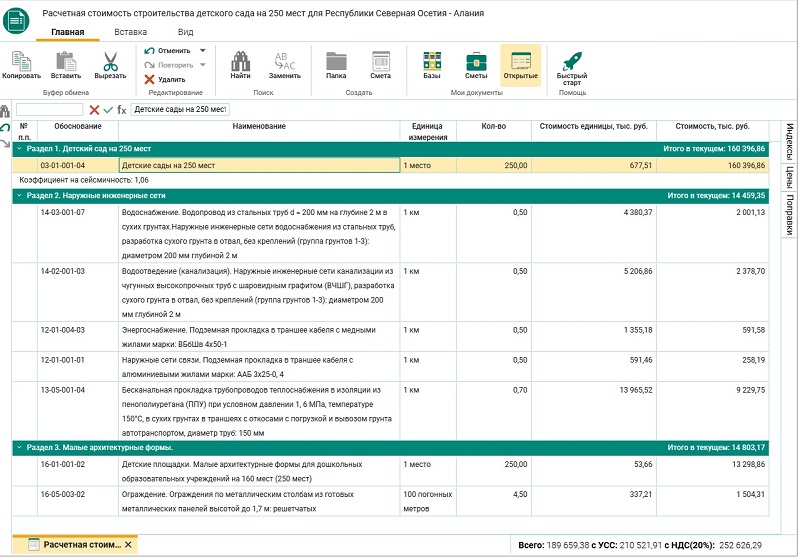
Task: Select code cell 03-01-001-04
Action: 78,165
